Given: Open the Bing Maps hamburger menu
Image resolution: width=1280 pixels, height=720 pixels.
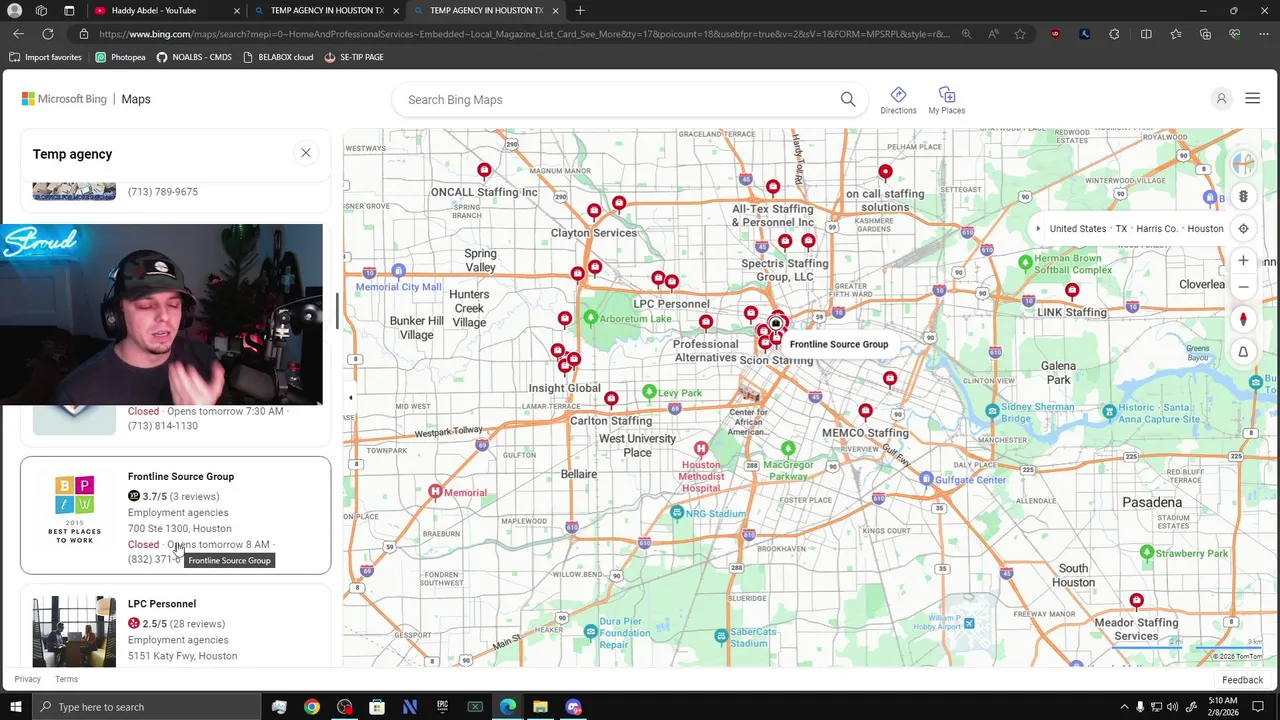Looking at the screenshot, I should tap(1252, 99).
